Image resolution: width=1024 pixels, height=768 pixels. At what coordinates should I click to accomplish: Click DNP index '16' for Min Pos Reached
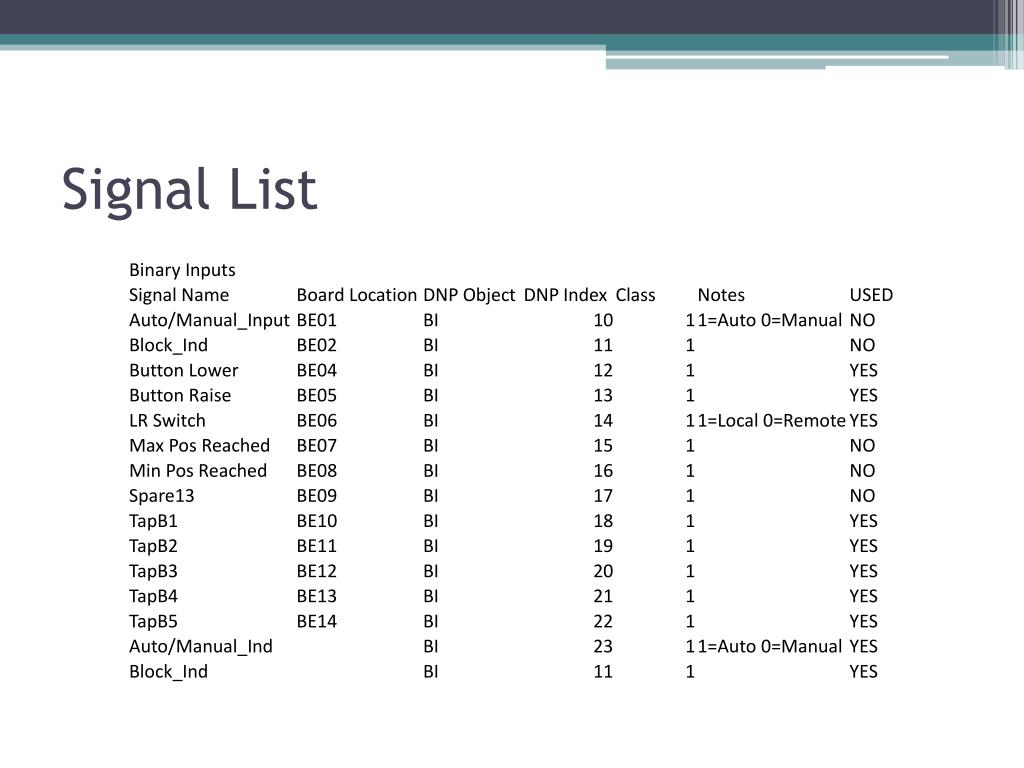click(x=603, y=471)
